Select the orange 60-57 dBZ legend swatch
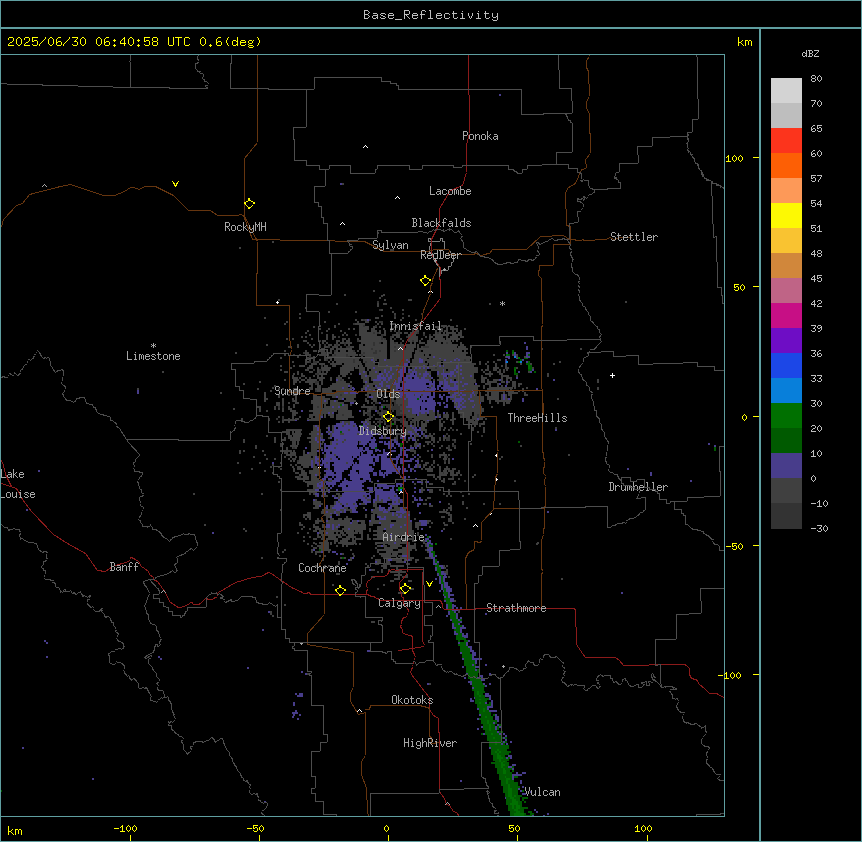Image resolution: width=862 pixels, height=842 pixels. point(786,165)
